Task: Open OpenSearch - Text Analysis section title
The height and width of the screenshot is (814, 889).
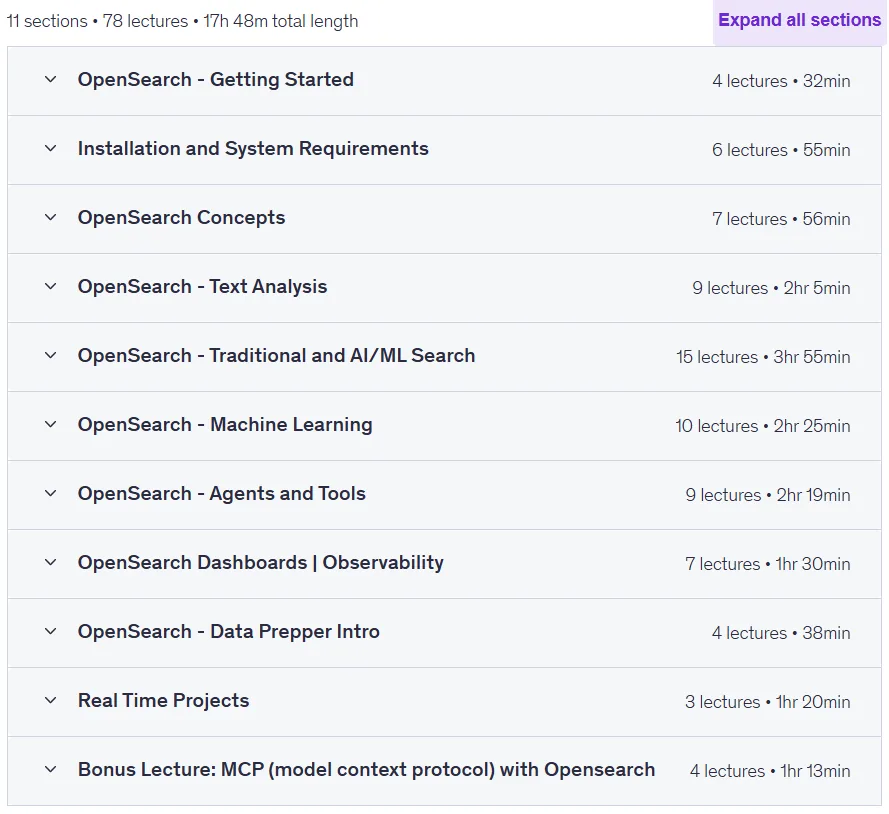Action: pyautogui.click(x=202, y=287)
